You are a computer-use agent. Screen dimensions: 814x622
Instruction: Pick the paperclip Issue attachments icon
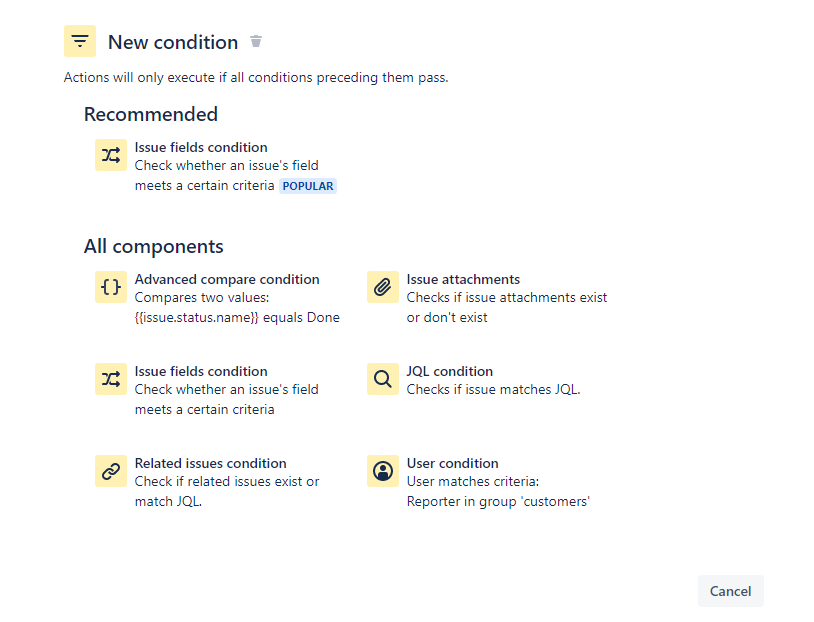click(383, 287)
